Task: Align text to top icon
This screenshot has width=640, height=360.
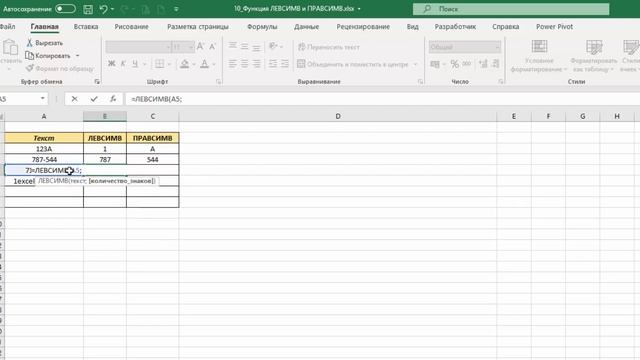Action: tap(233, 46)
